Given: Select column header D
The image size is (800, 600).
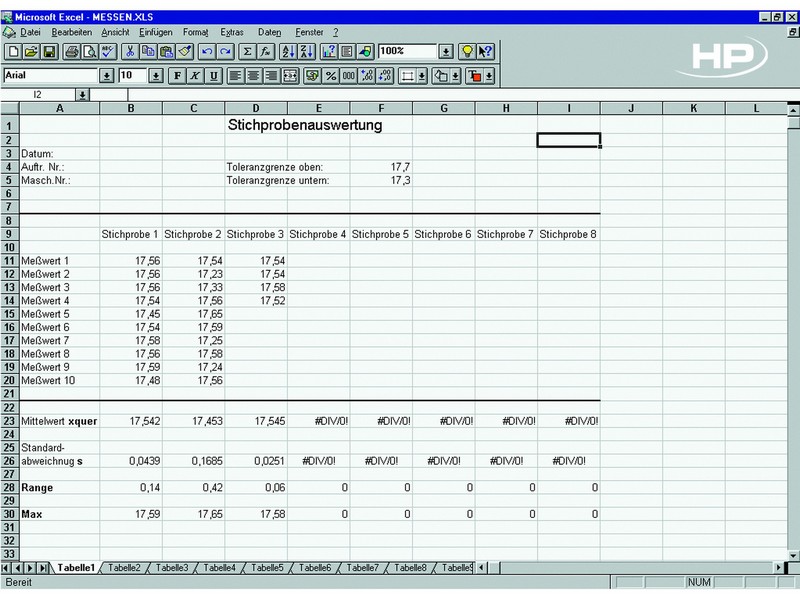Looking at the screenshot, I should [256, 108].
